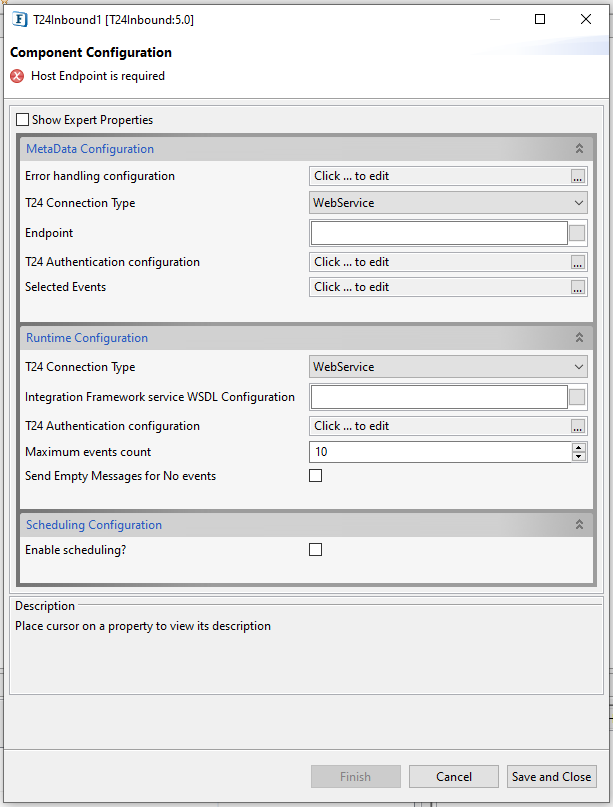Open MetaData T24 Connection Type dropdown

[x=448, y=203]
